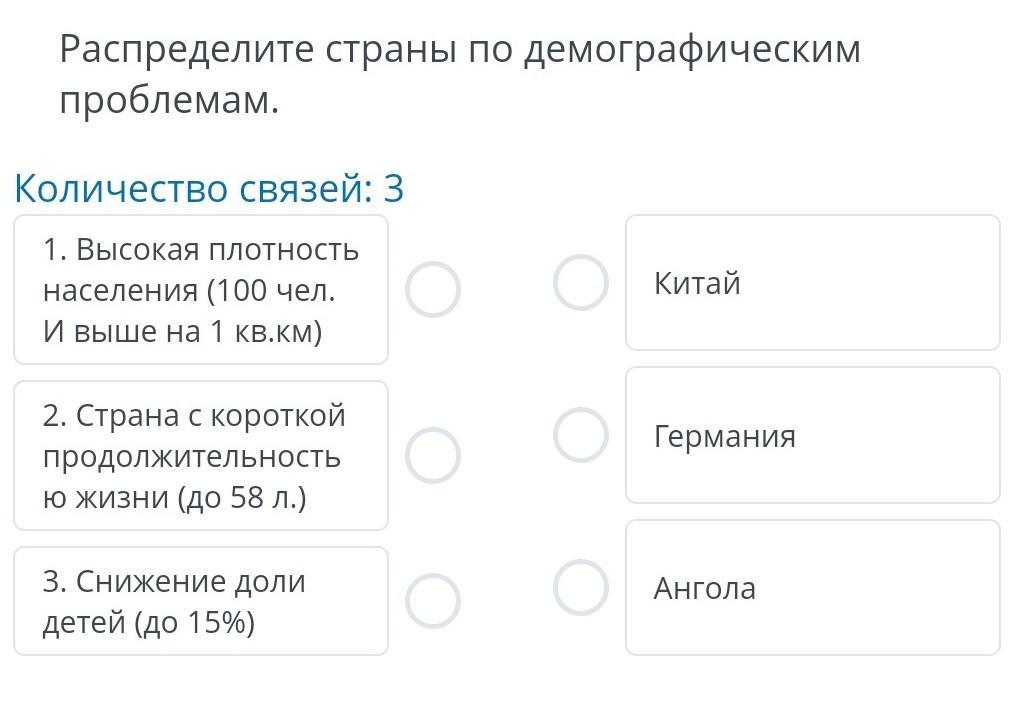Click the '(до 58 л.)' text in option 2
Viewport: 1012px width, 715px height.
click(x=241, y=497)
